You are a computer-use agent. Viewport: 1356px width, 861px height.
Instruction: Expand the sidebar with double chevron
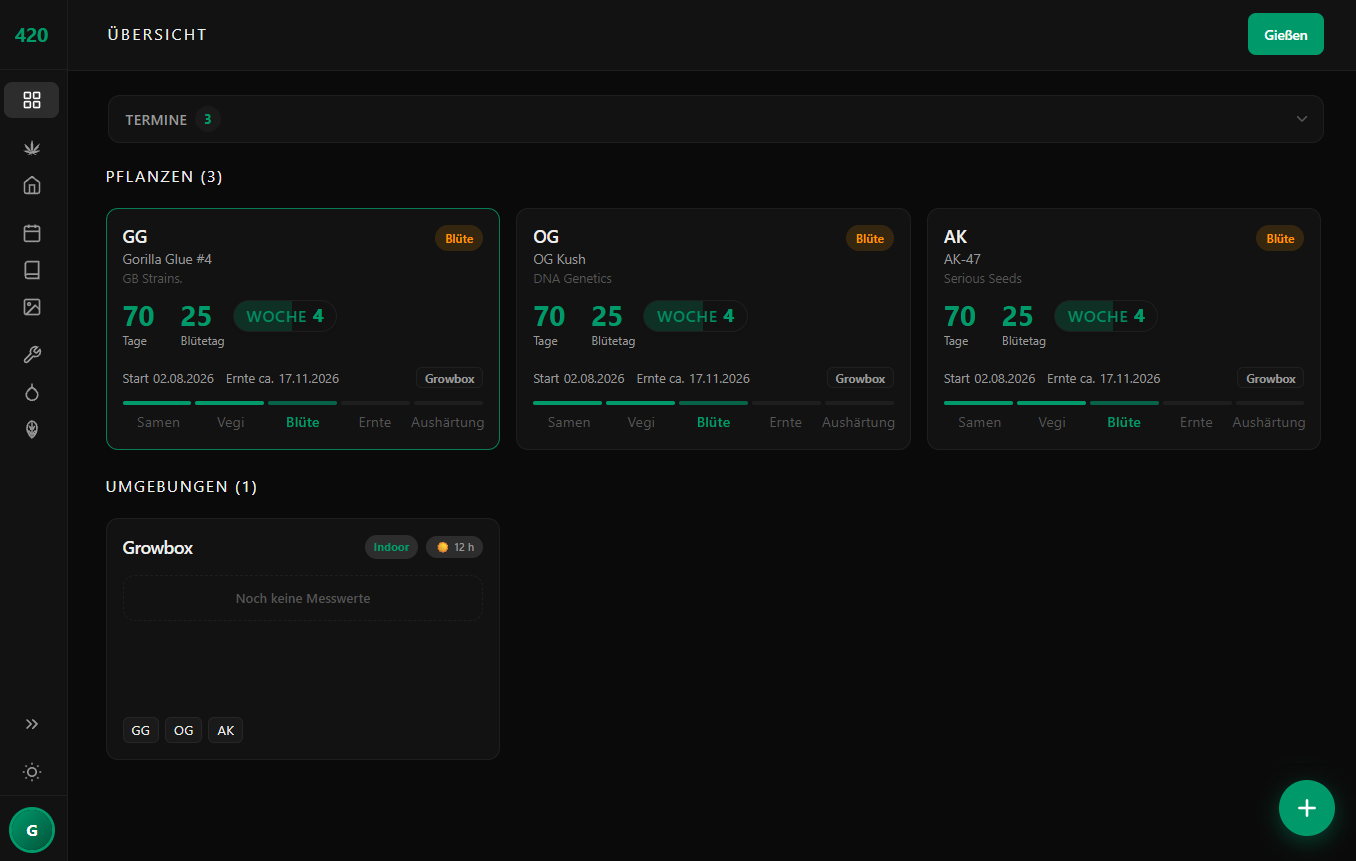32,724
